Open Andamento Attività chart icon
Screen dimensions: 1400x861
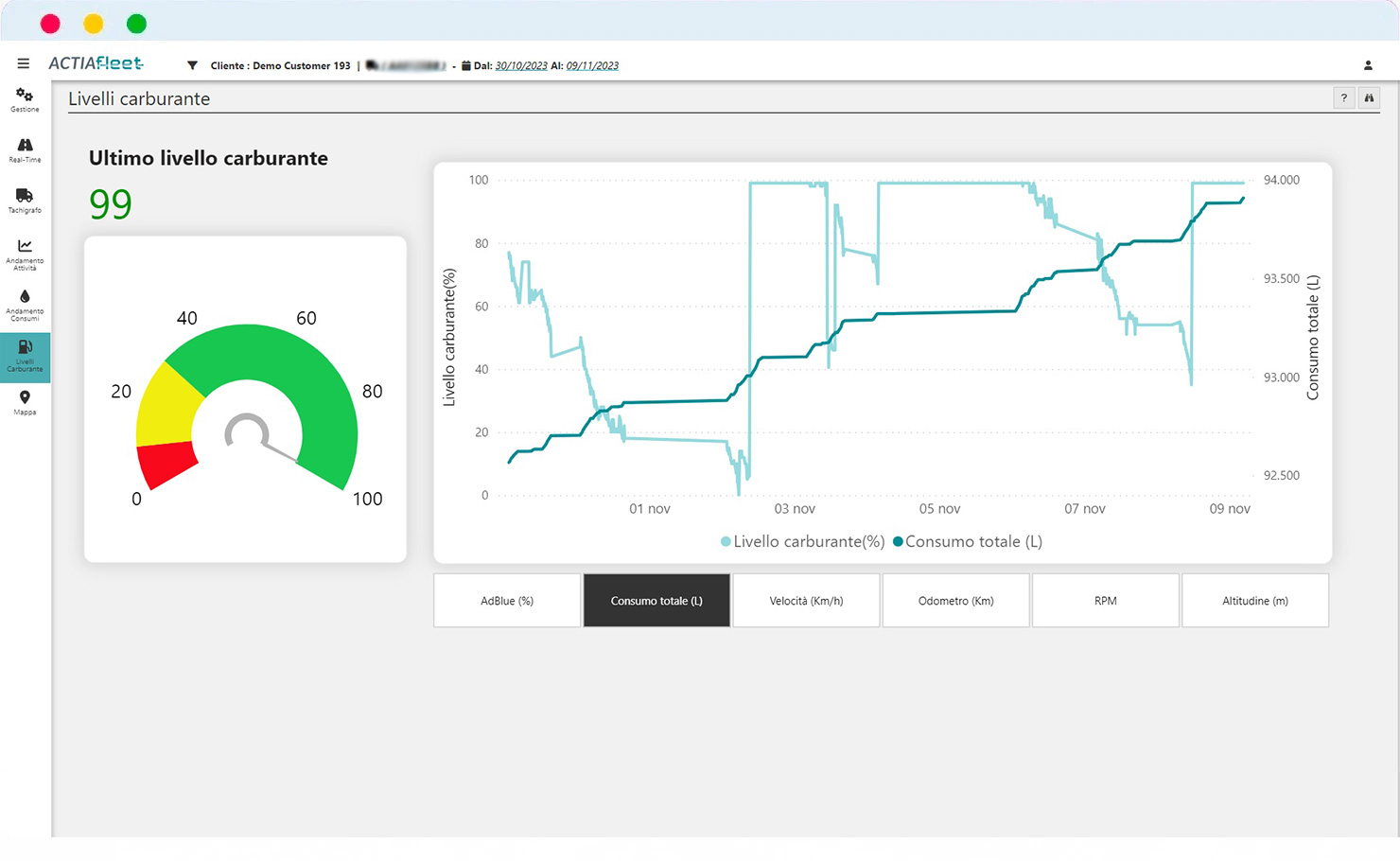pyautogui.click(x=25, y=253)
